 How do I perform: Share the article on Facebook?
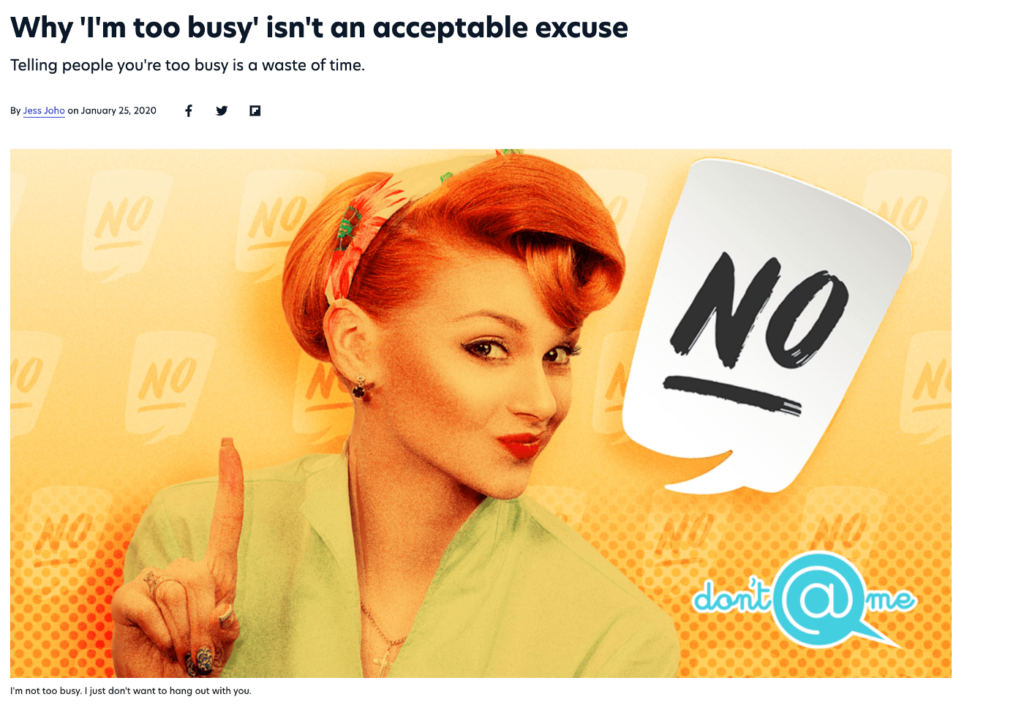click(x=188, y=111)
